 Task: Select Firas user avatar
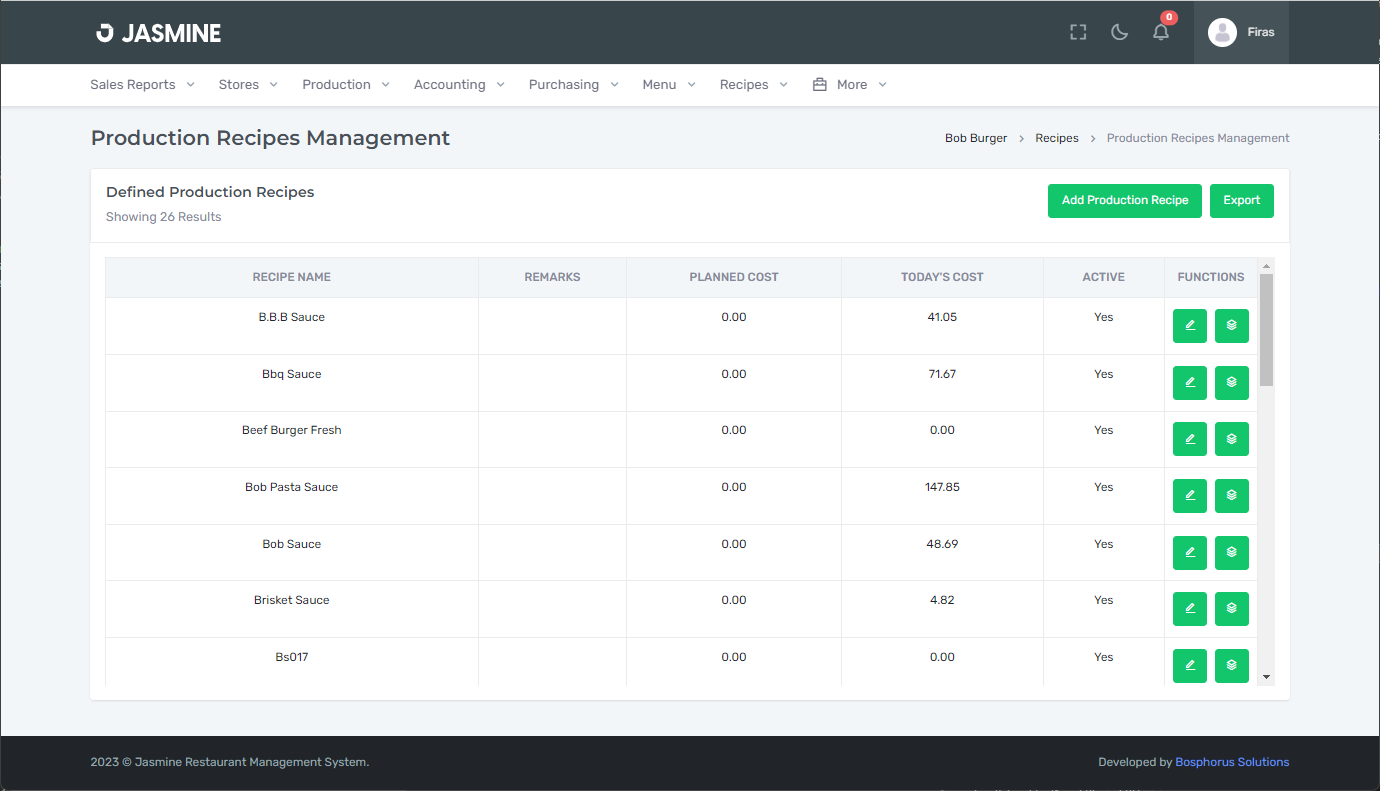1221,31
